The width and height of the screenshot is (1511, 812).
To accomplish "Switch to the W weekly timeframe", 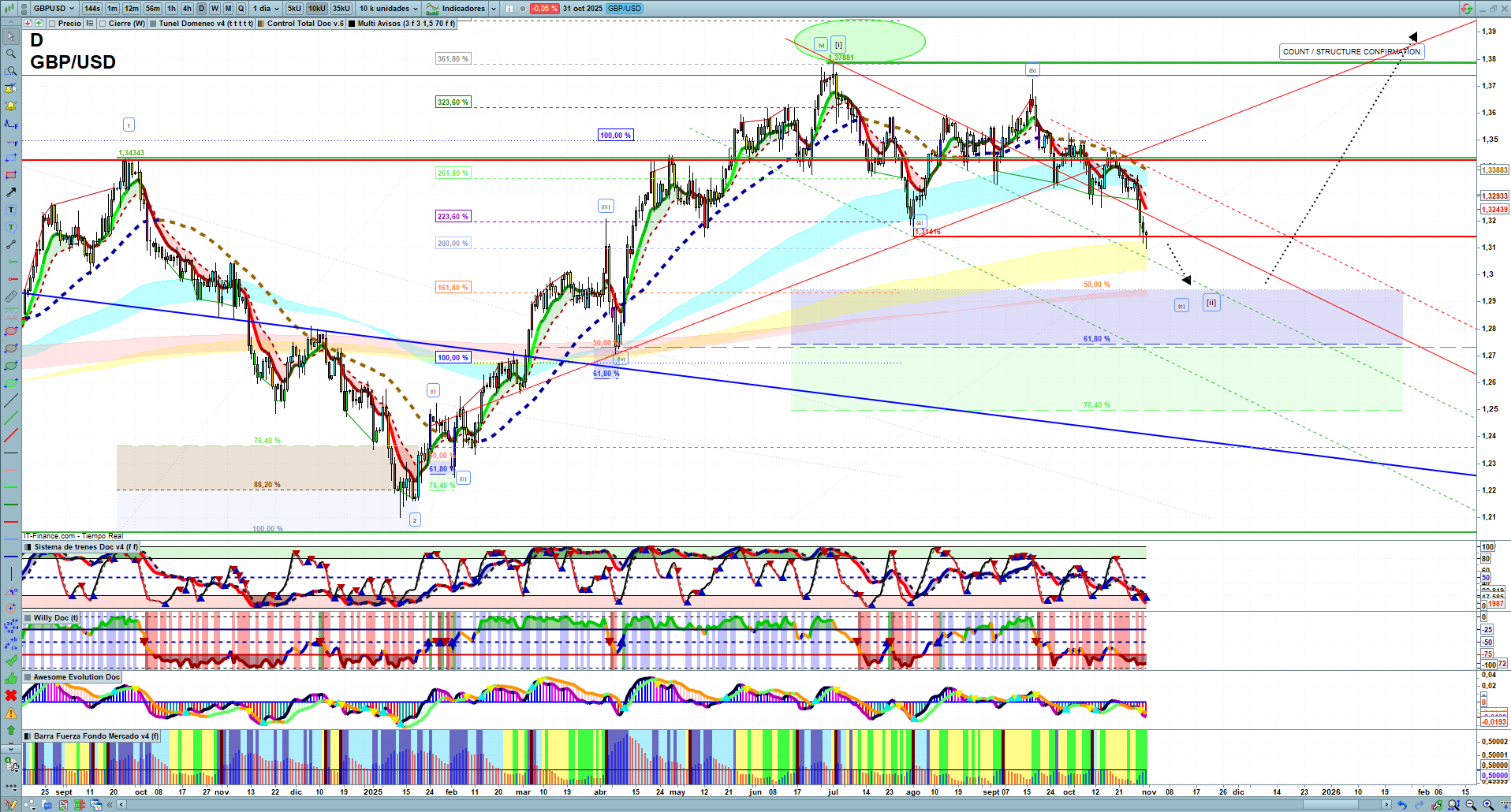I will [215, 9].
